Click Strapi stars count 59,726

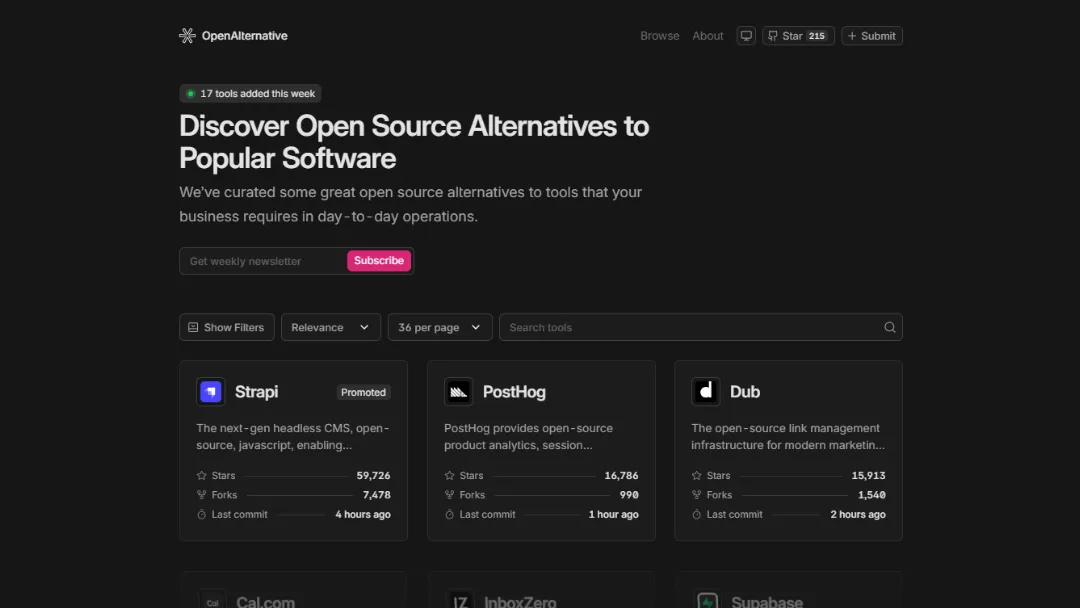[373, 475]
